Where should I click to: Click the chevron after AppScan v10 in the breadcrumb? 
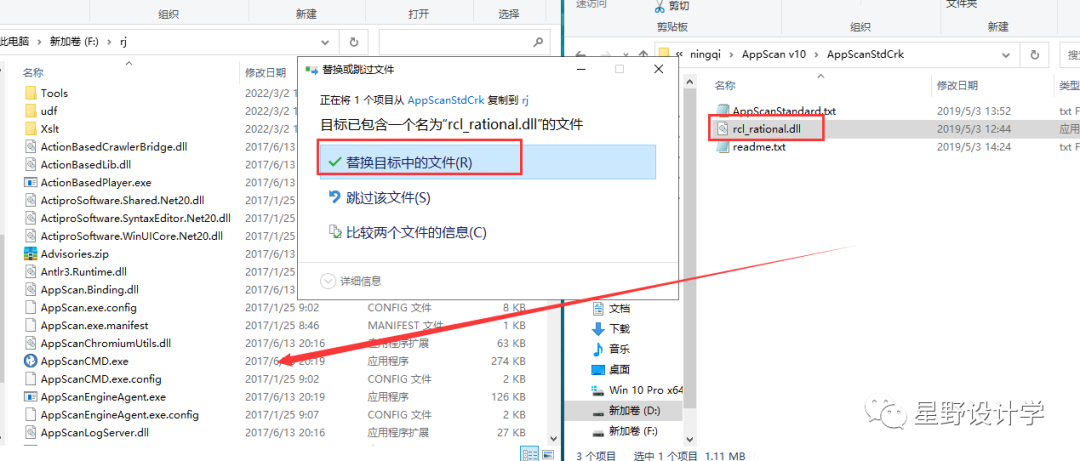(x=817, y=54)
